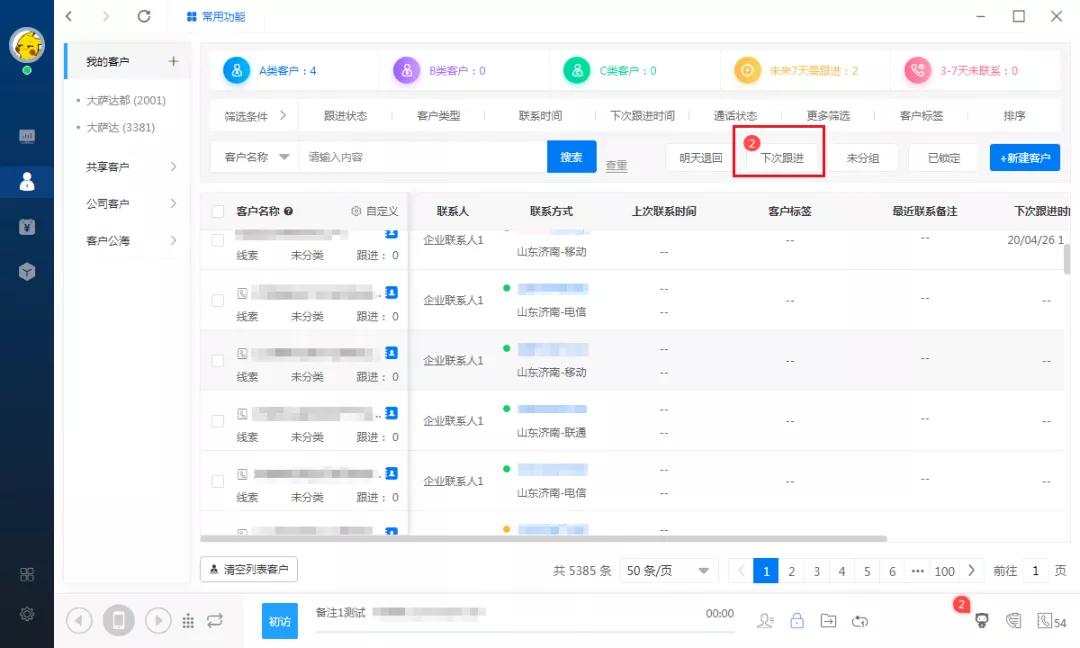Open the 常用功能 tab
Viewport: 1080px width, 648px height.
click(216, 17)
